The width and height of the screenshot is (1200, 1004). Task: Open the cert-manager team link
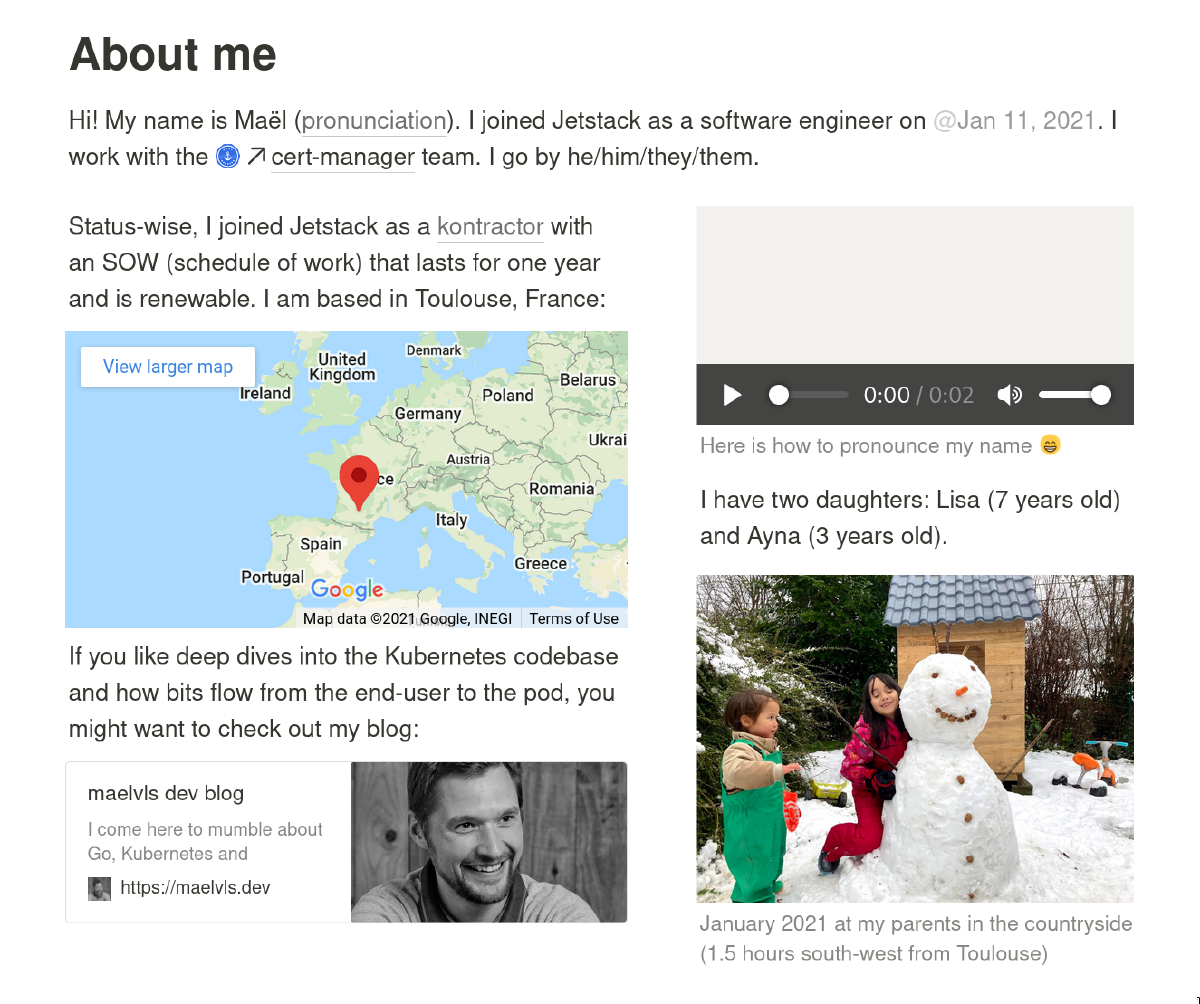pyautogui.click(x=342, y=157)
